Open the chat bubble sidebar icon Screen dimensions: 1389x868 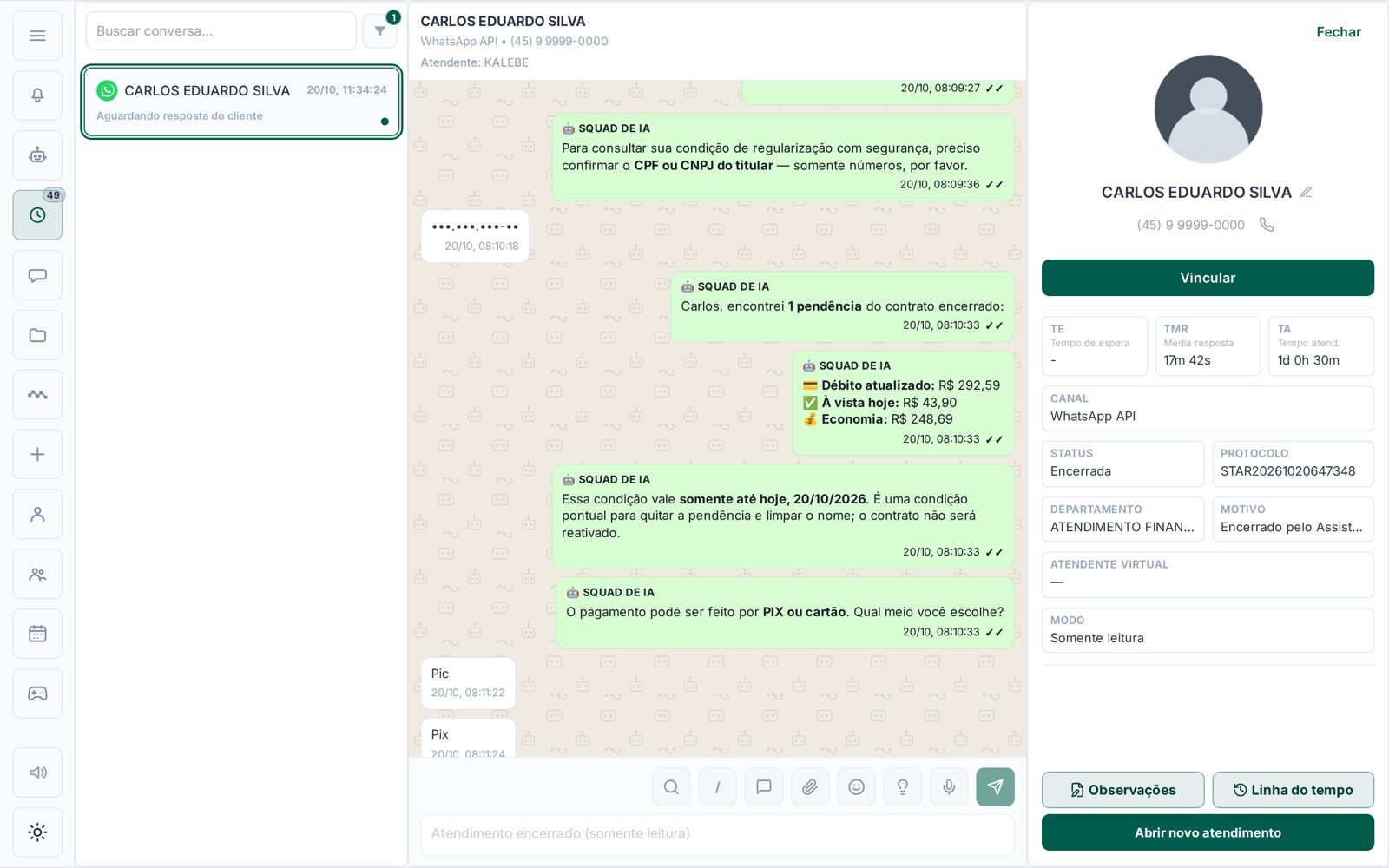click(x=37, y=275)
